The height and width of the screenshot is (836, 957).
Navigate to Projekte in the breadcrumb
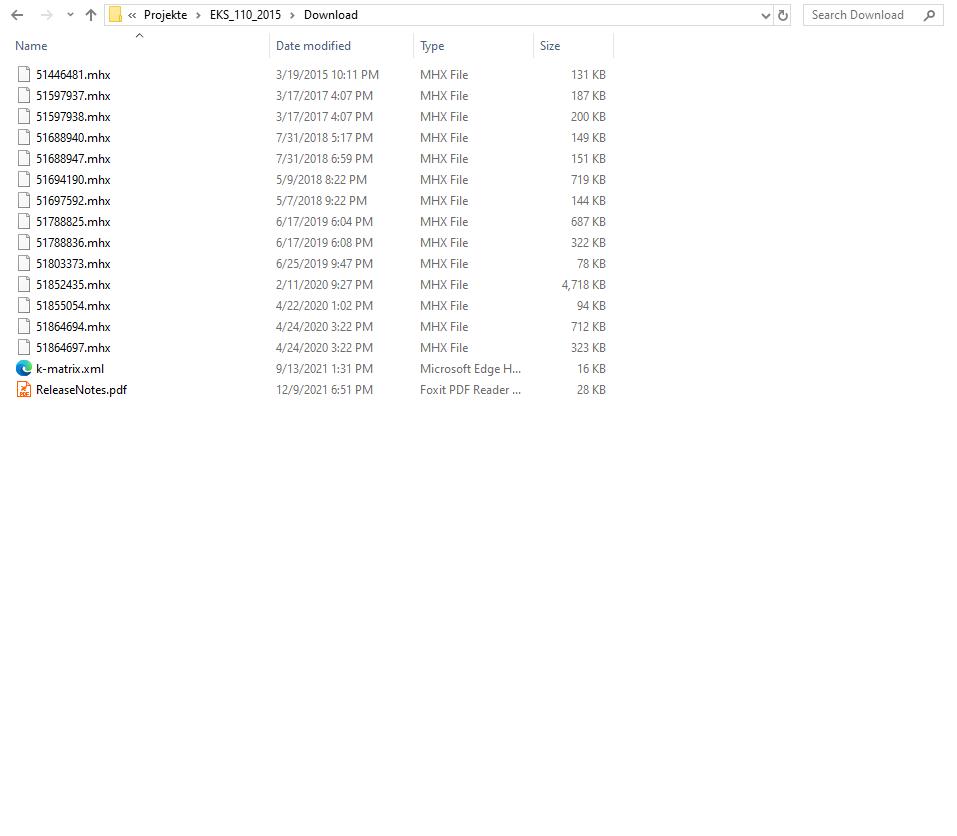click(165, 15)
